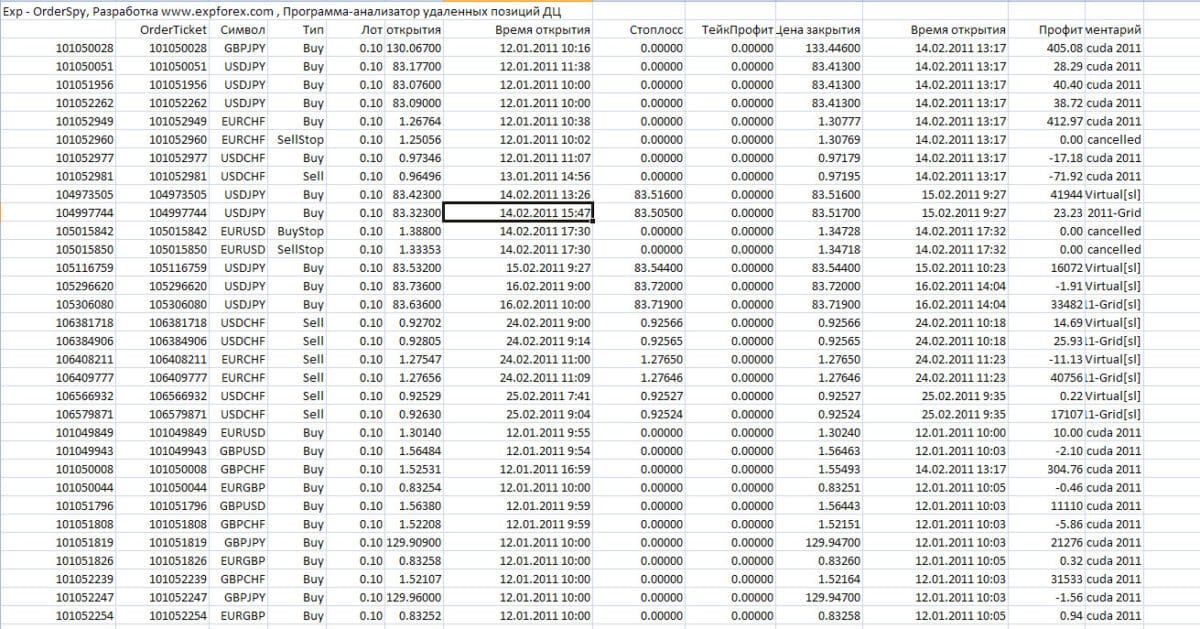Click the highlighted cell 14.02.2011 15:47

coord(519,213)
